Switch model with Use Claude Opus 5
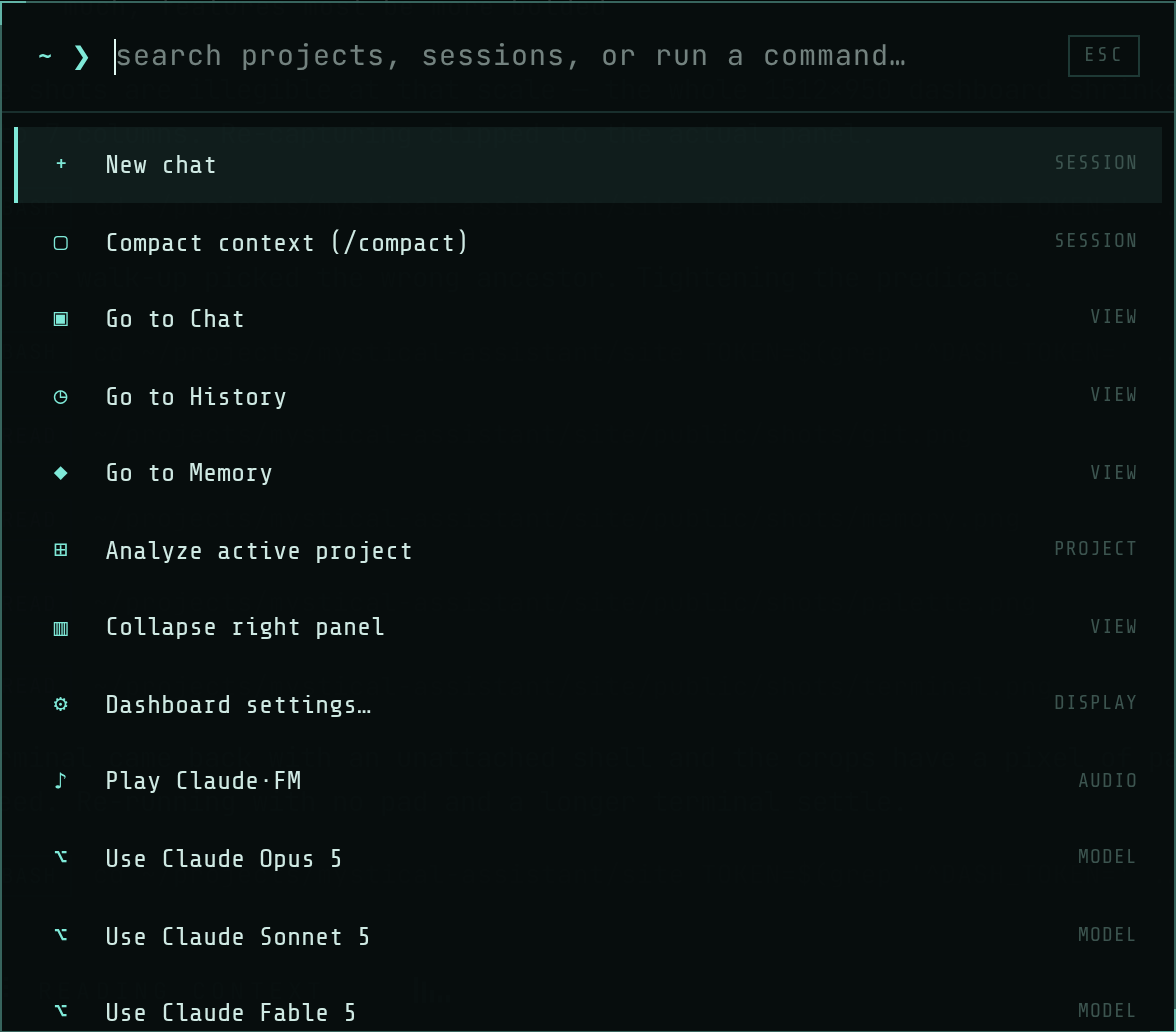This screenshot has height=1032, width=1176. click(588, 858)
